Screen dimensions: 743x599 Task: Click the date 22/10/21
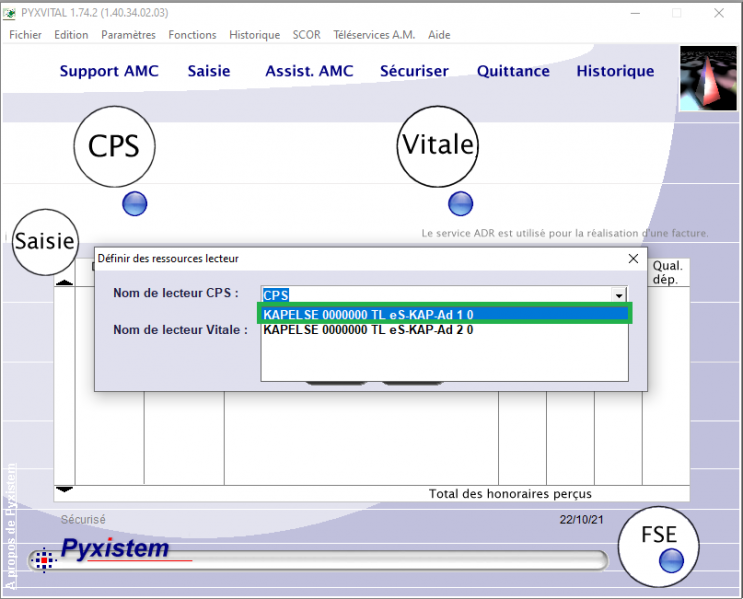[x=581, y=519]
